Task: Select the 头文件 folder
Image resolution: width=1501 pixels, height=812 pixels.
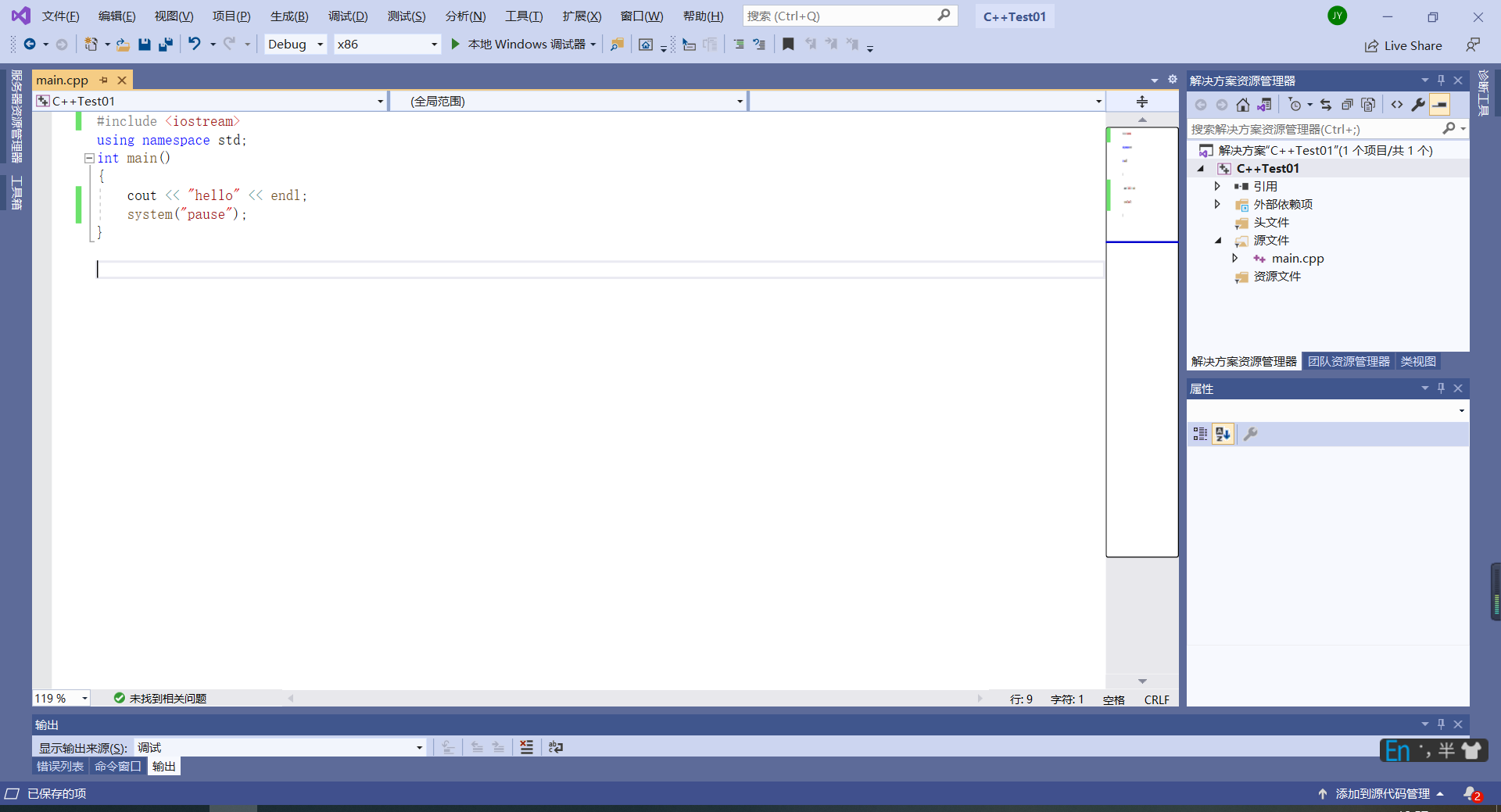Action: 1271,223
